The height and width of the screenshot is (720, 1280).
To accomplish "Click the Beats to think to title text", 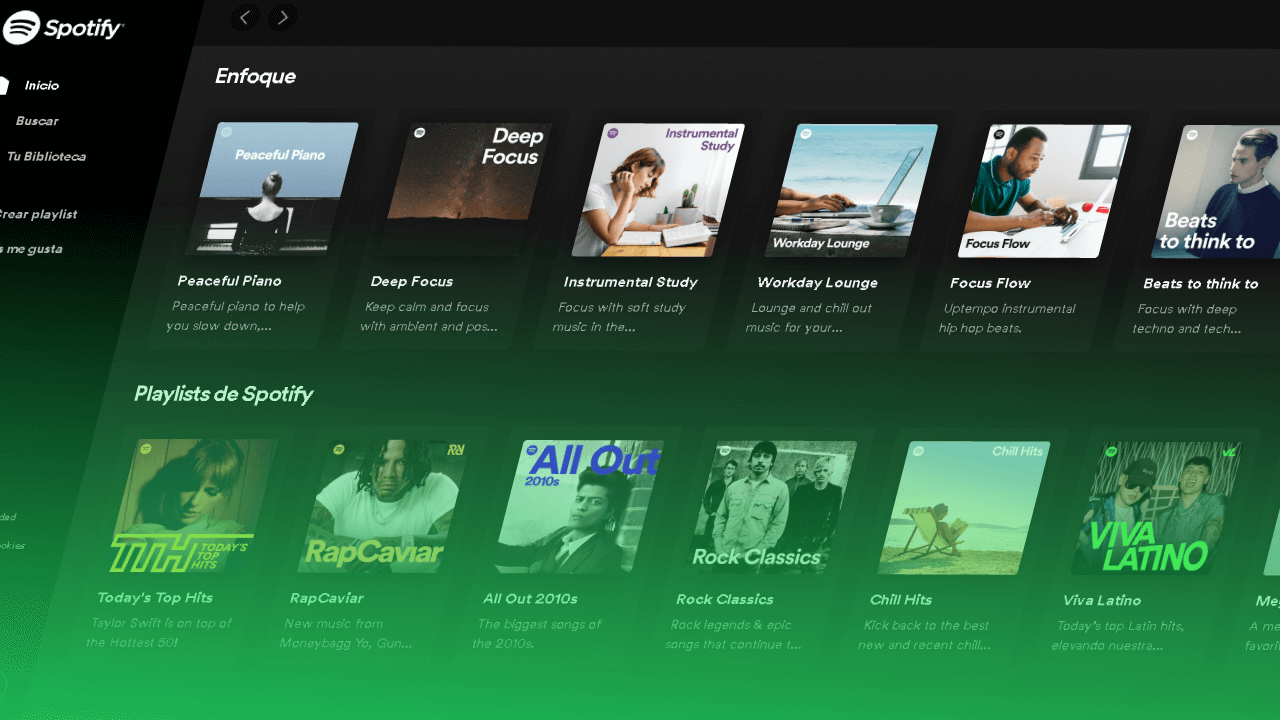I will 1201,284.
